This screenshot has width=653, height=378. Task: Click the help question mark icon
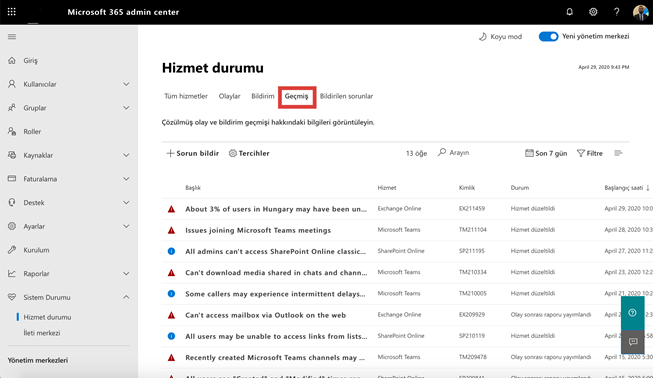point(616,12)
